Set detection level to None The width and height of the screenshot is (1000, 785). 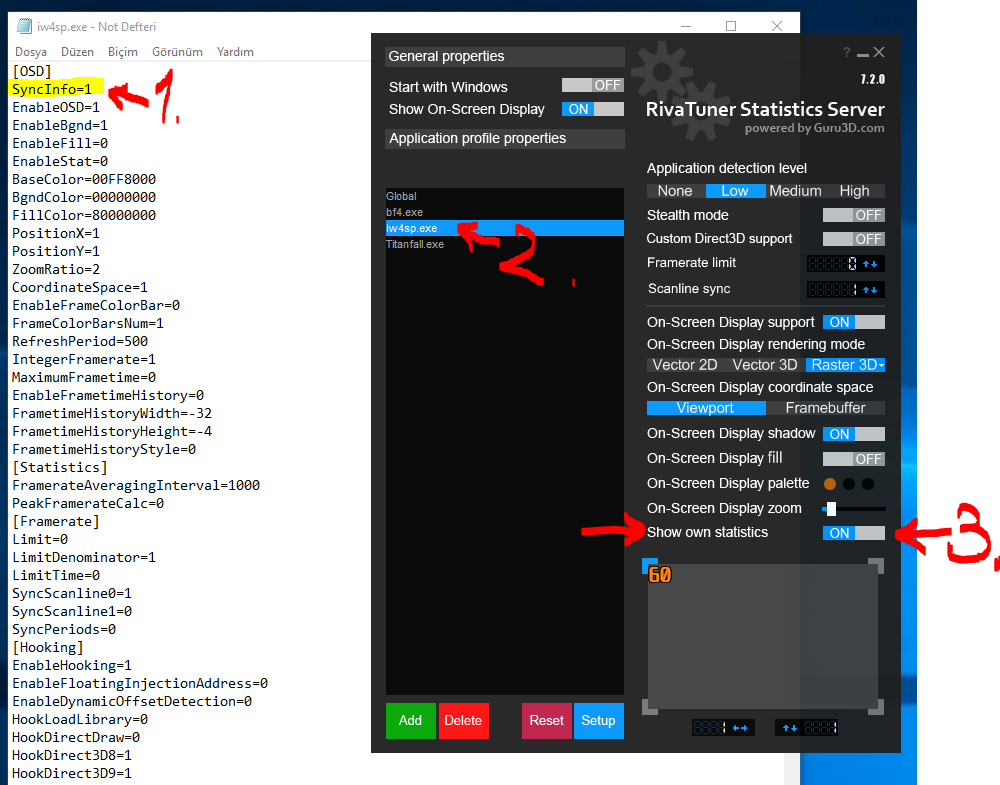(x=675, y=191)
